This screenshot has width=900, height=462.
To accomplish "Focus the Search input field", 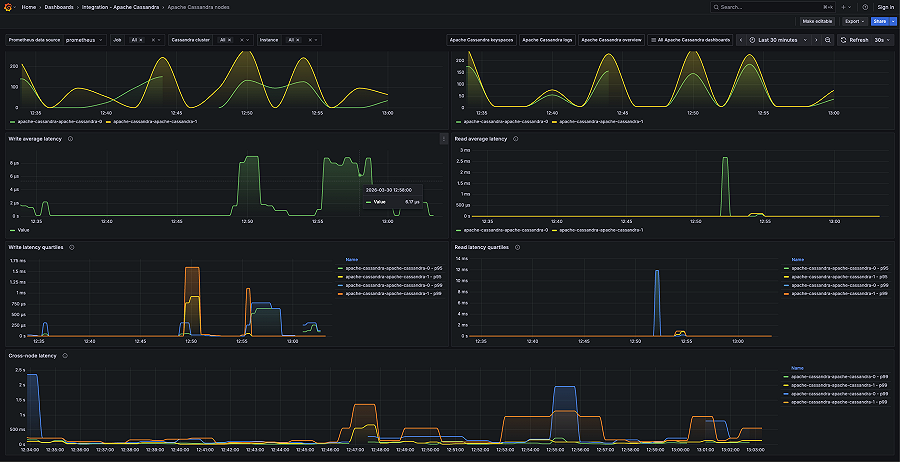I will tap(773, 7).
